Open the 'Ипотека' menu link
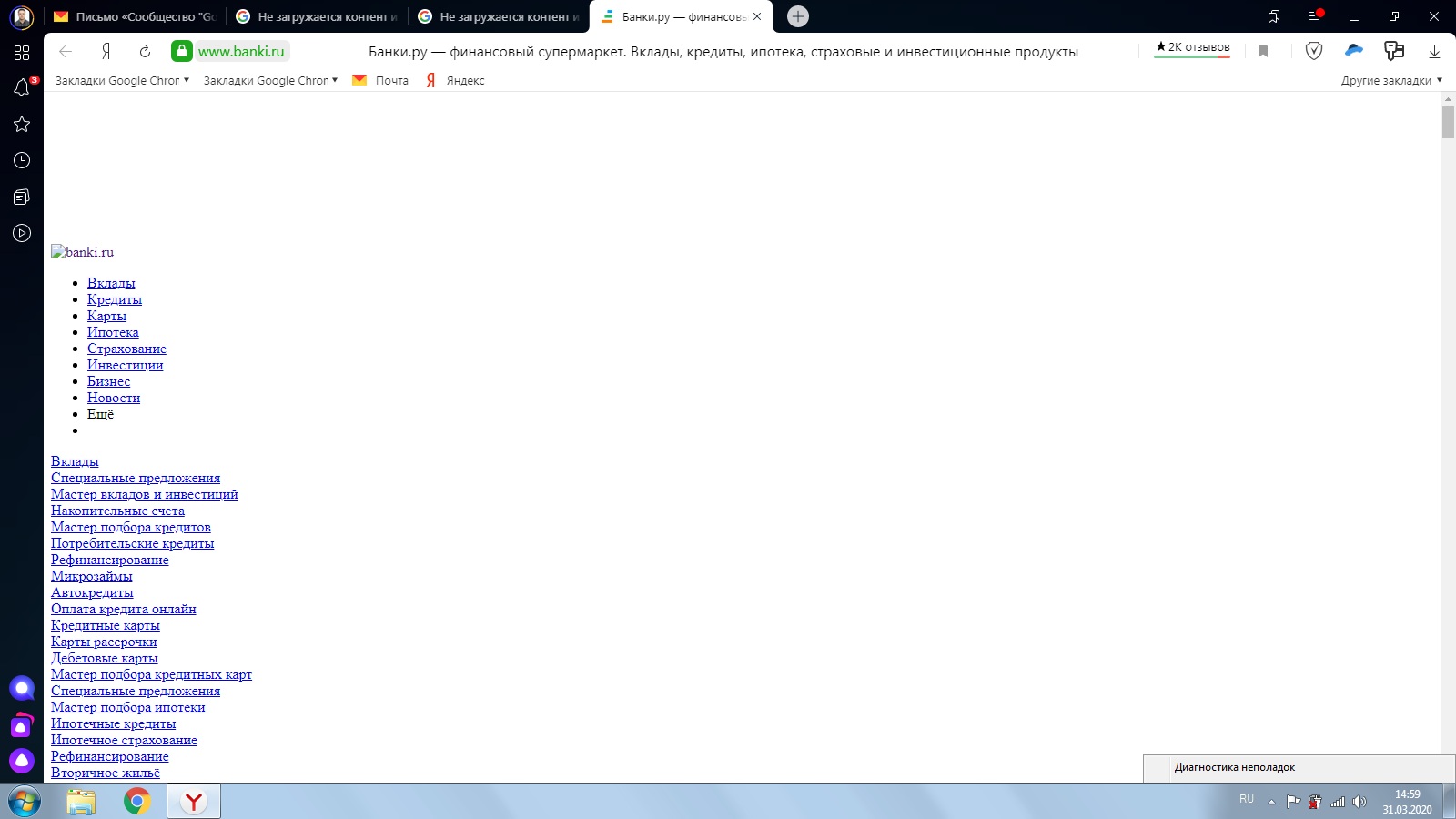 [x=113, y=332]
